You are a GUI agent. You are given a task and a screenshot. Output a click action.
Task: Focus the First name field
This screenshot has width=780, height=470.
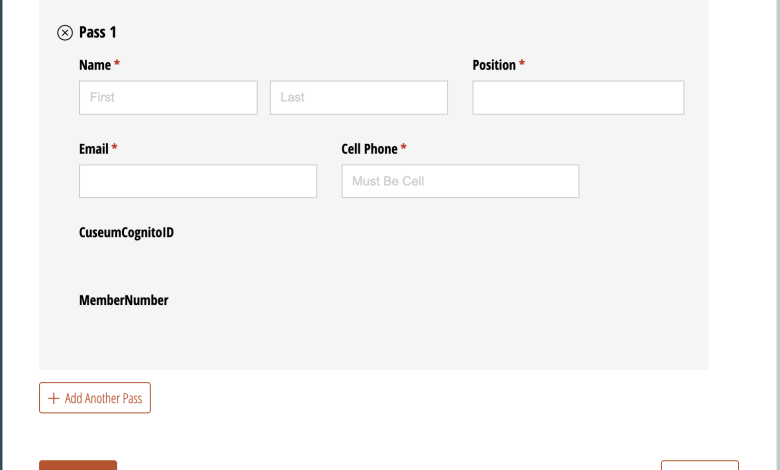168,97
